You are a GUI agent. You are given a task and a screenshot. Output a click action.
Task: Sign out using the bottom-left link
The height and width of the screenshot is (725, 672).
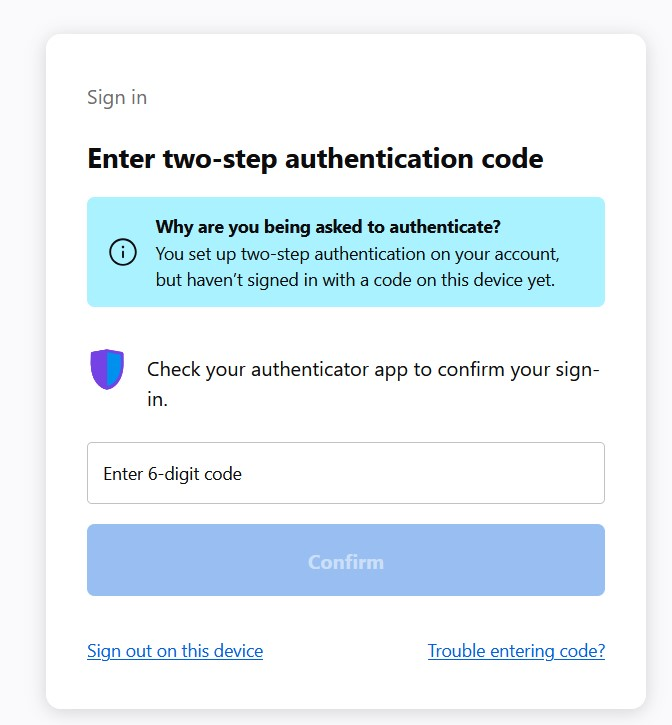[x=175, y=651]
